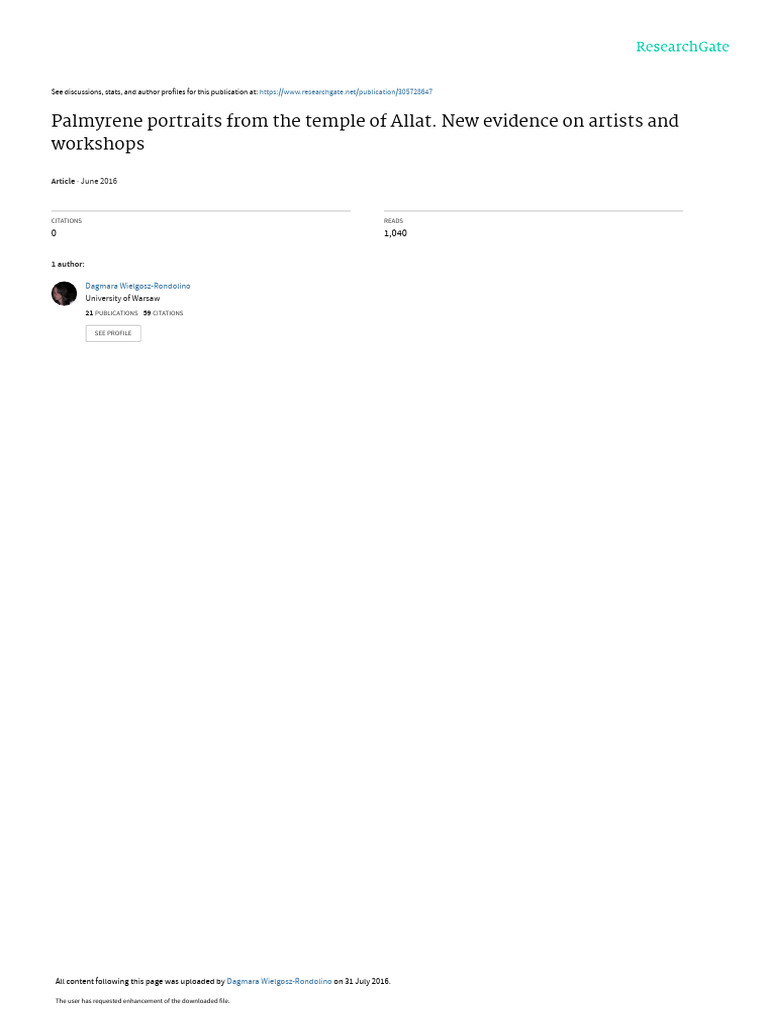Image resolution: width=768 pixels, height=1024 pixels.
Task: Click the '1 author:' label
Action: click(x=68, y=264)
